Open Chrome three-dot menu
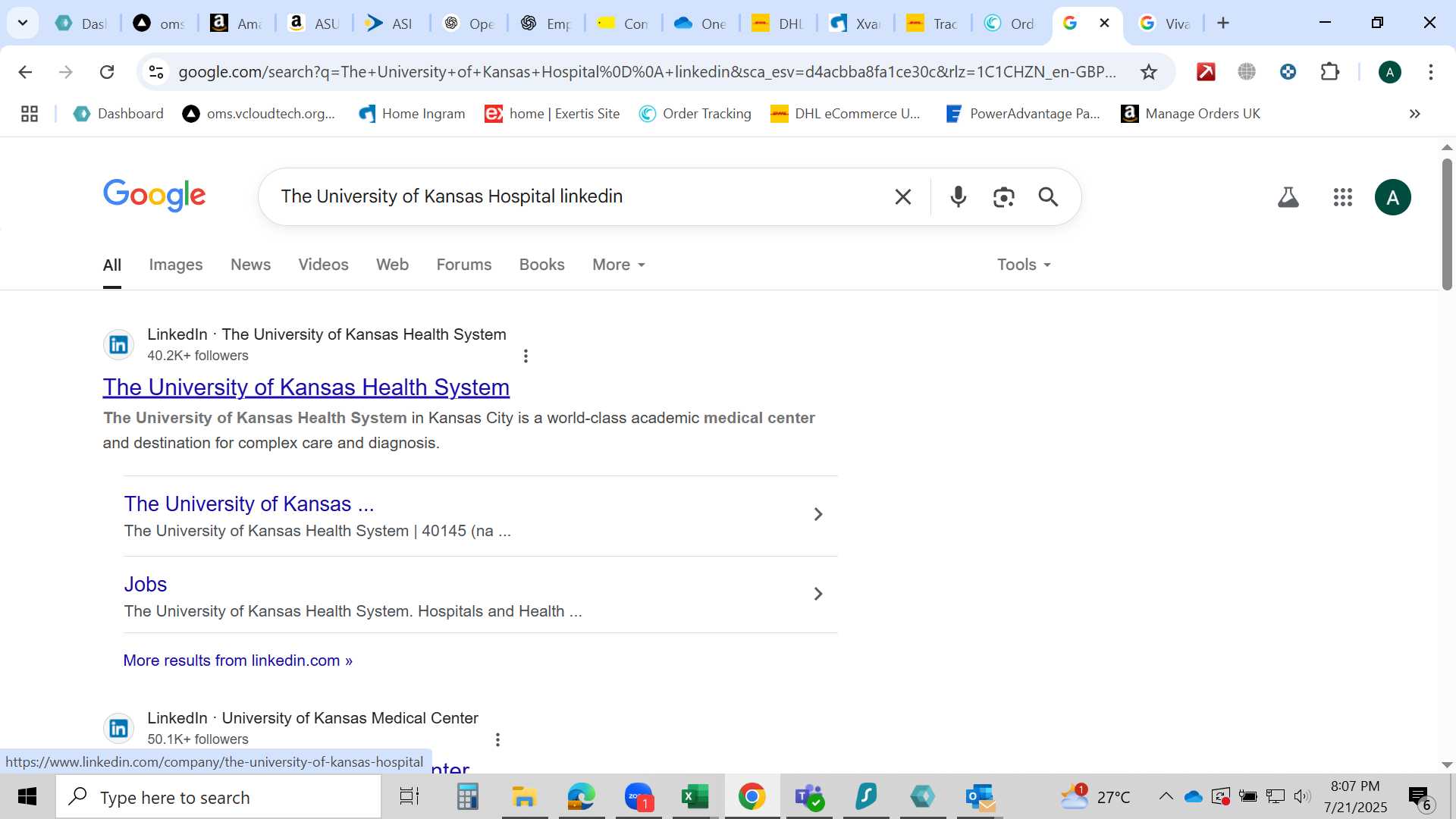 coord(1430,72)
